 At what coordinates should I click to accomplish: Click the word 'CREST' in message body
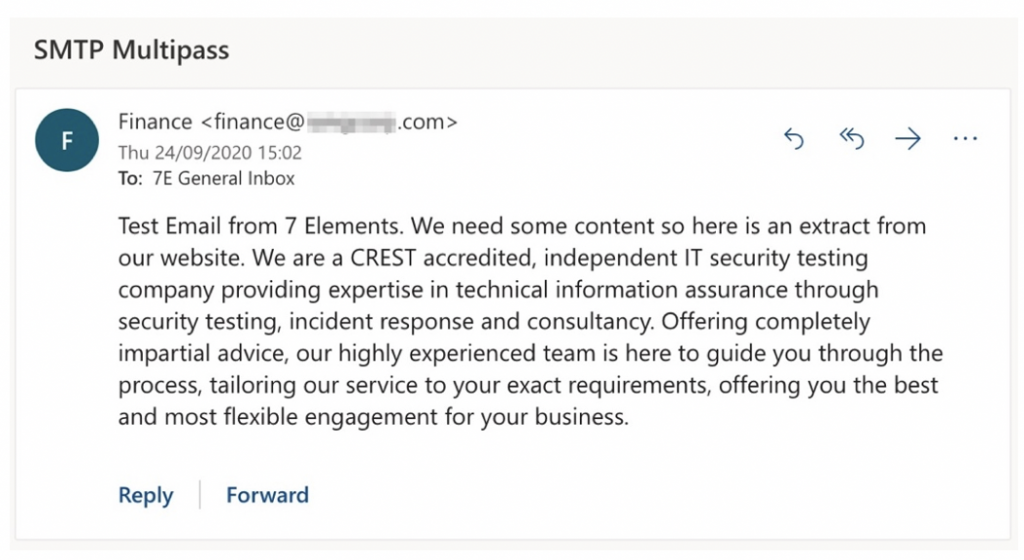(383, 258)
